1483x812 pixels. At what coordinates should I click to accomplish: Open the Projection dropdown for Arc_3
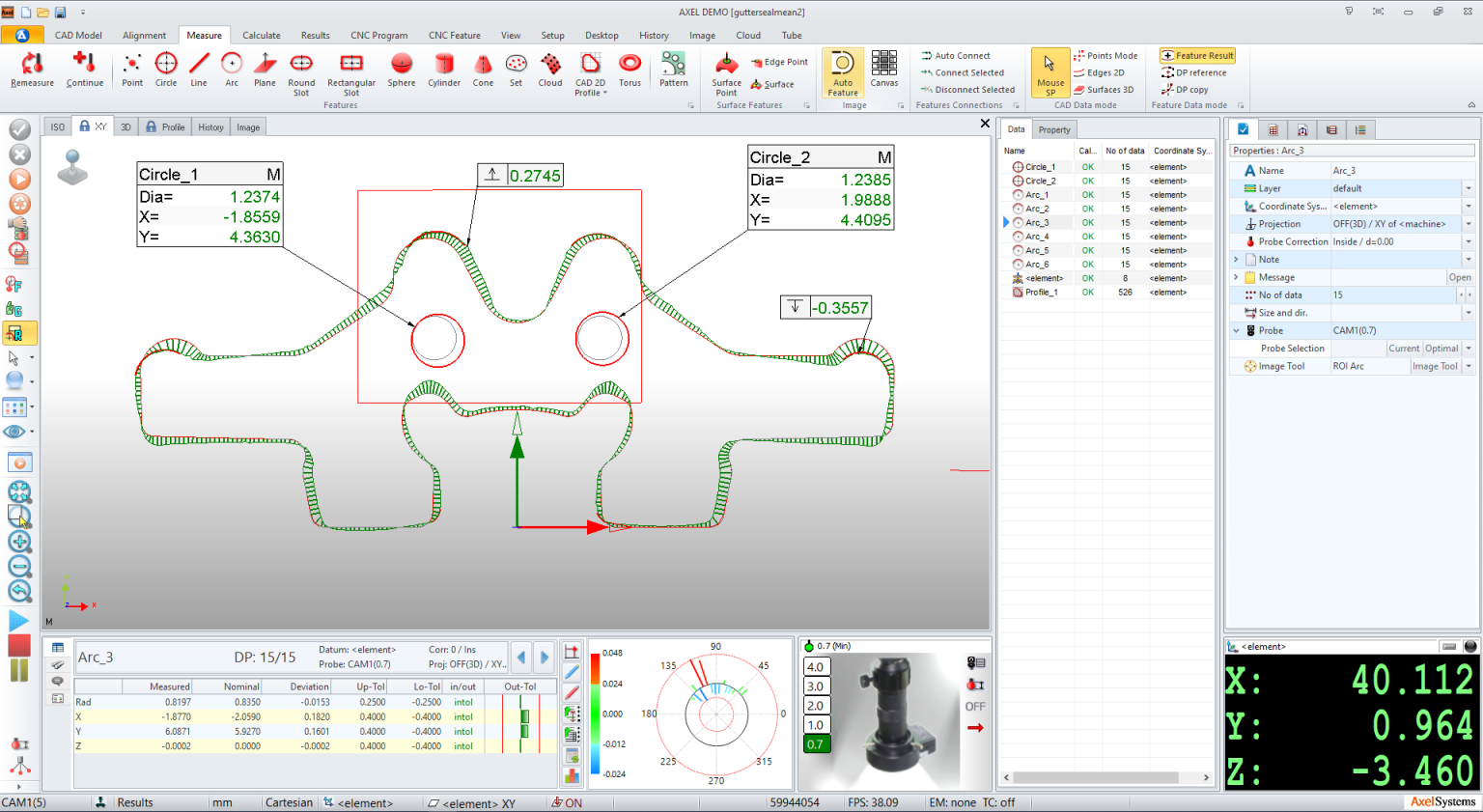pyautogui.click(x=1469, y=223)
